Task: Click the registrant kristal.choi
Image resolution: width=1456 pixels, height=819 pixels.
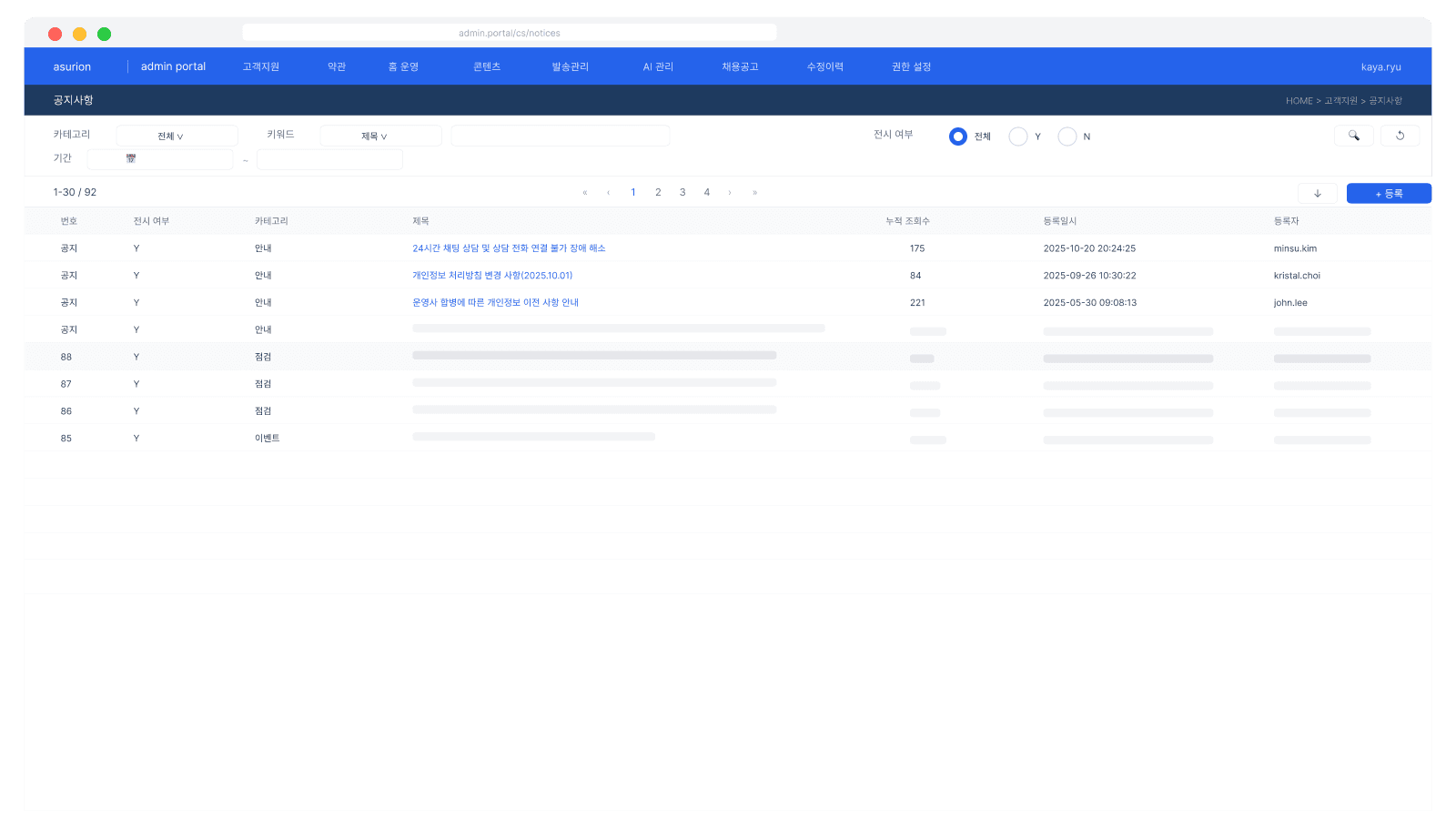Action: click(x=1297, y=276)
